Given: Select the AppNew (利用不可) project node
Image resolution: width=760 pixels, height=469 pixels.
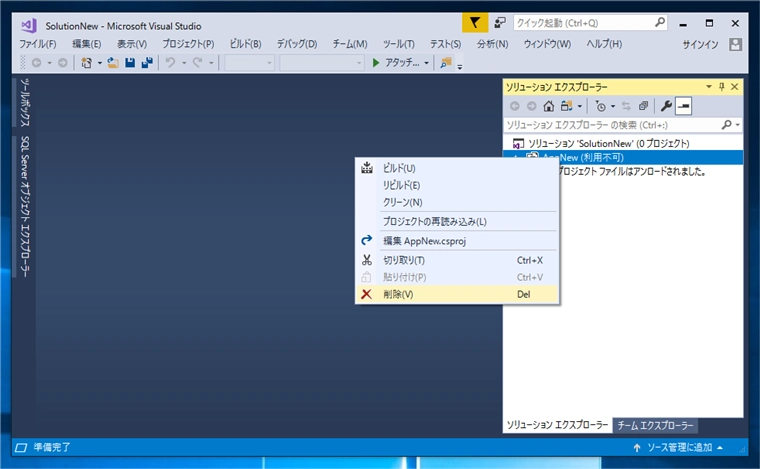Looking at the screenshot, I should [x=623, y=157].
